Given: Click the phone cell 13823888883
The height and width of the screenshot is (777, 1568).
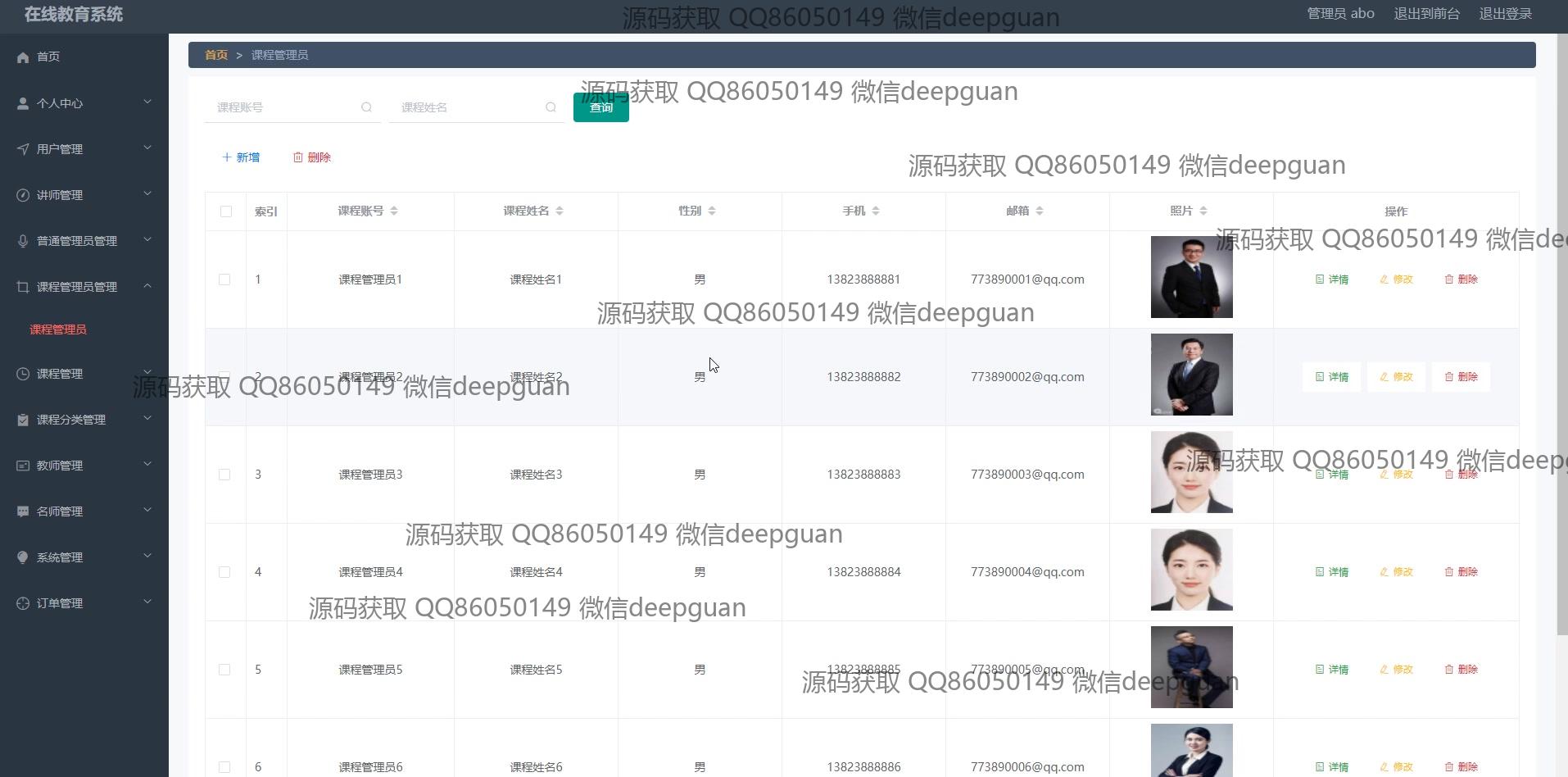Looking at the screenshot, I should click(863, 475).
